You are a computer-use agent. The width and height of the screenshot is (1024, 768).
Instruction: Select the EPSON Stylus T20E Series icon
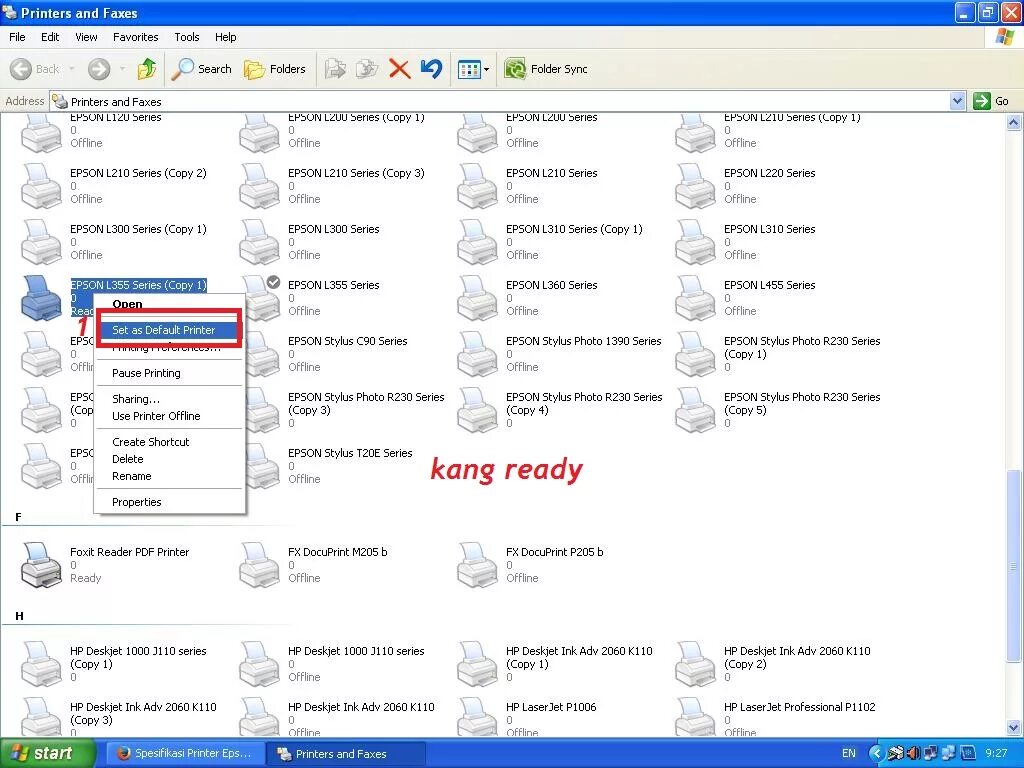click(x=263, y=466)
